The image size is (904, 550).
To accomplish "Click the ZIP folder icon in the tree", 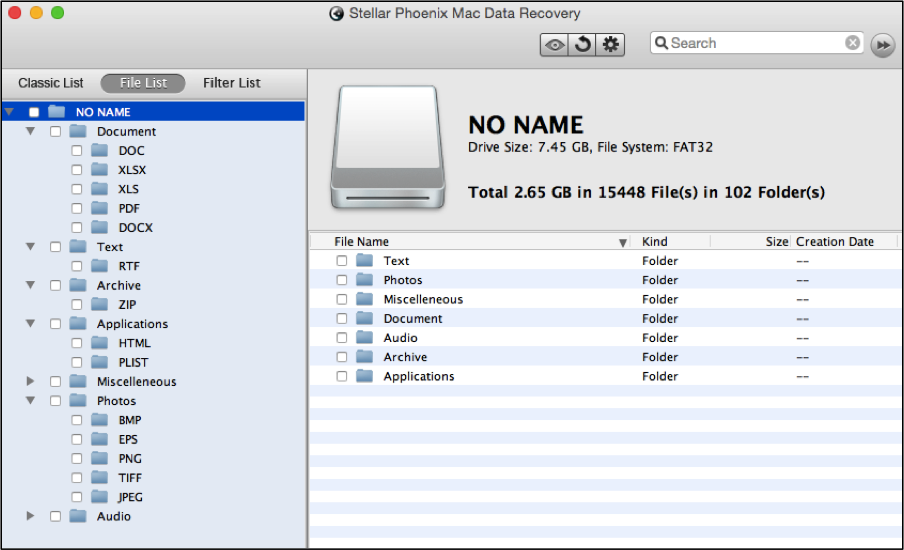I will [100, 304].
